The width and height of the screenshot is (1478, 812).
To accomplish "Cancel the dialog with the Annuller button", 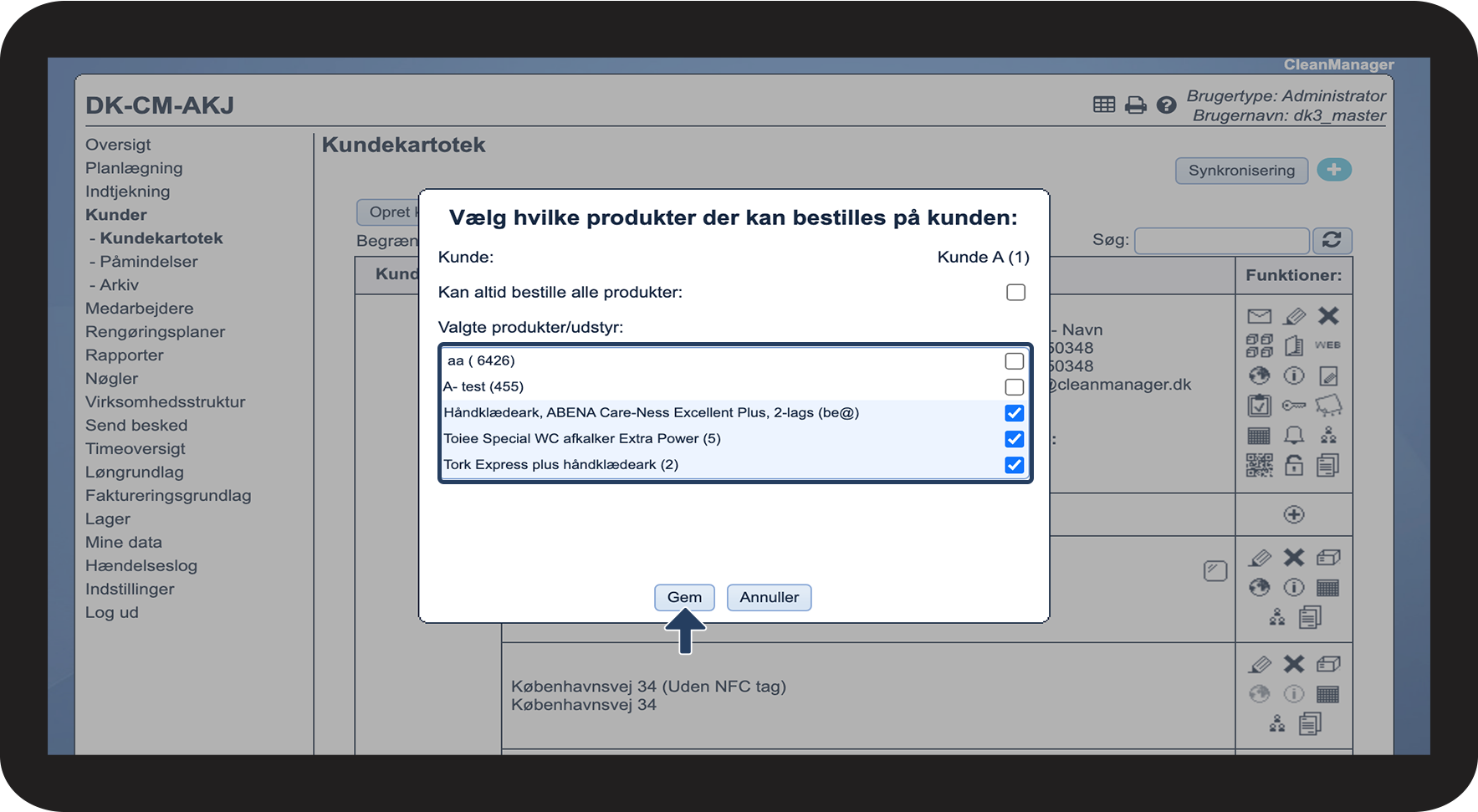I will 770,597.
